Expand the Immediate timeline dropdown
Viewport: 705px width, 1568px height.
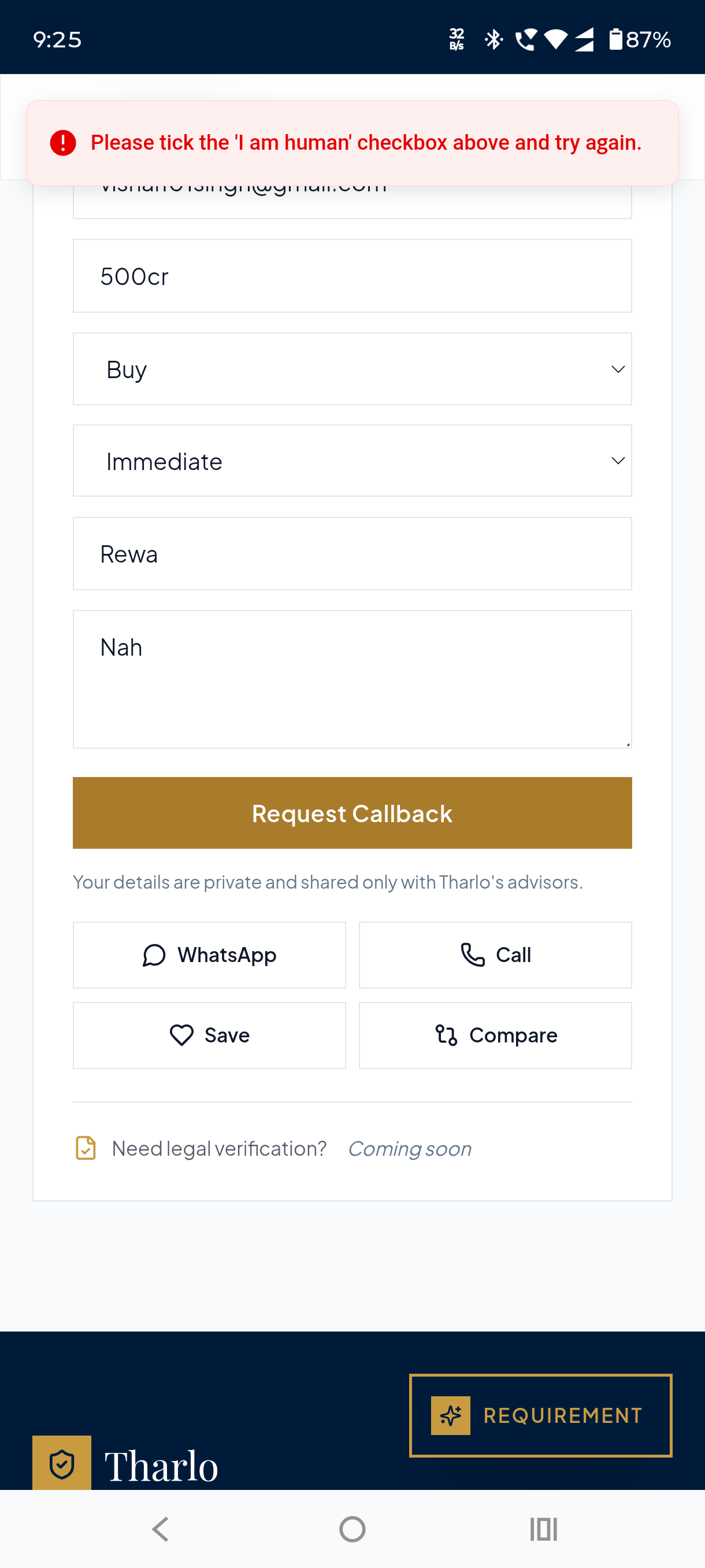pos(352,461)
